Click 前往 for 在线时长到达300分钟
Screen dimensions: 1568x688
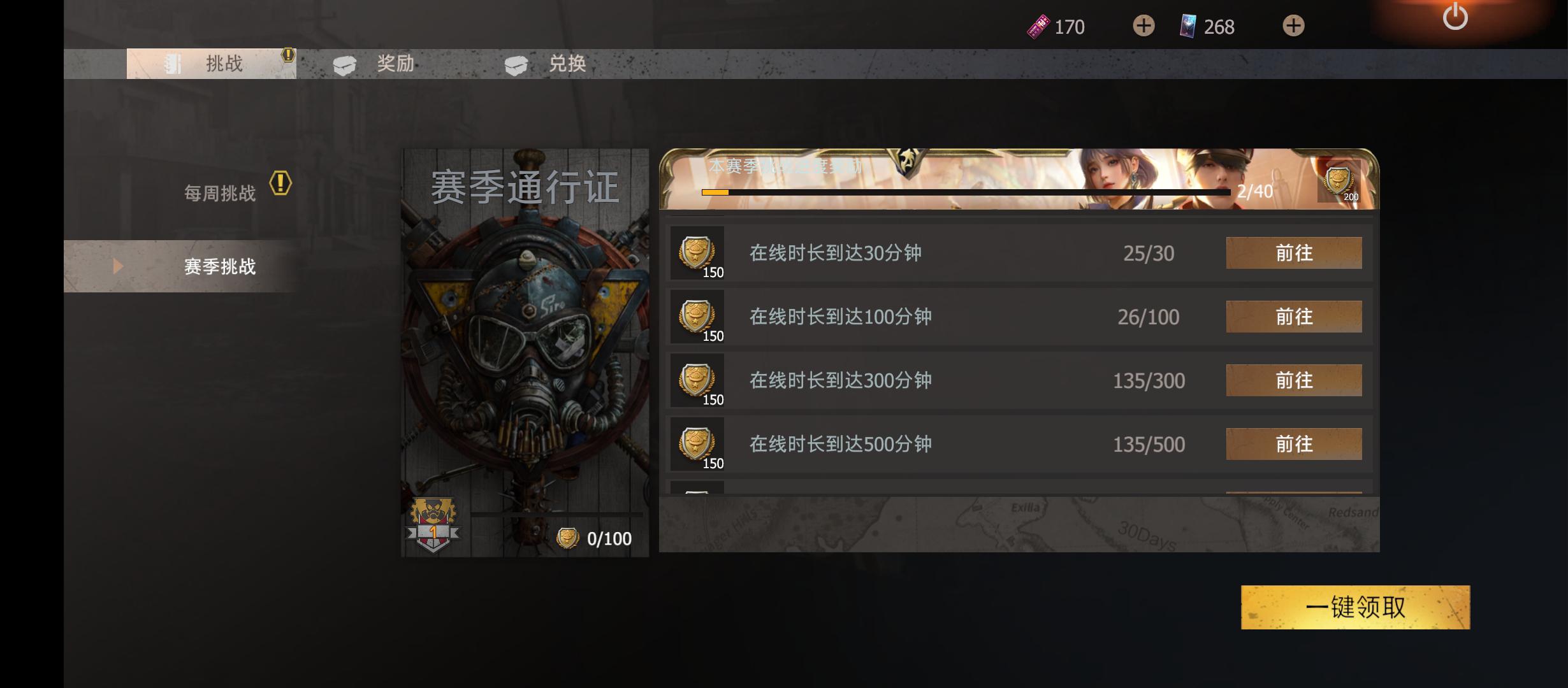tap(1294, 380)
